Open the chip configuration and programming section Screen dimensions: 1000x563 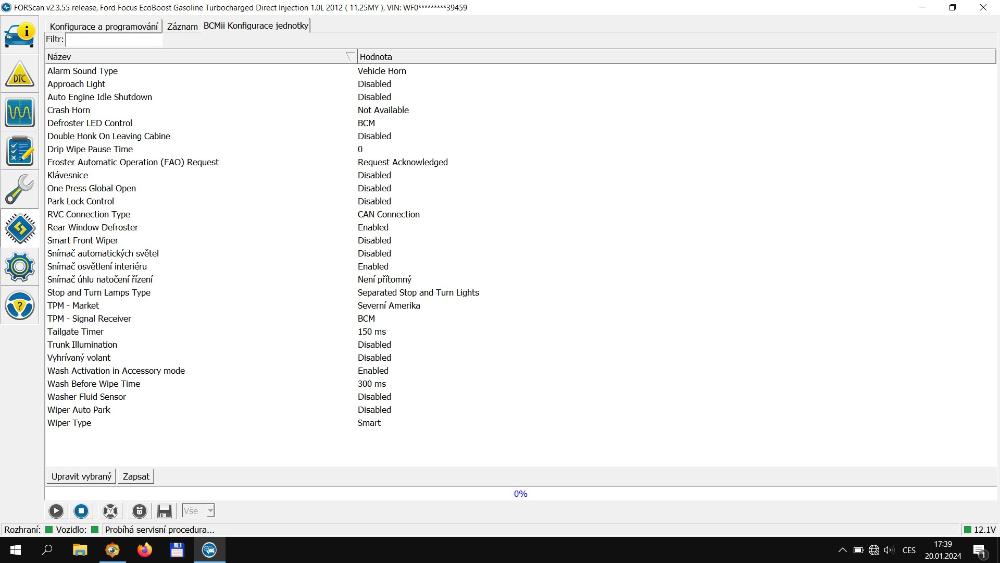pos(20,228)
